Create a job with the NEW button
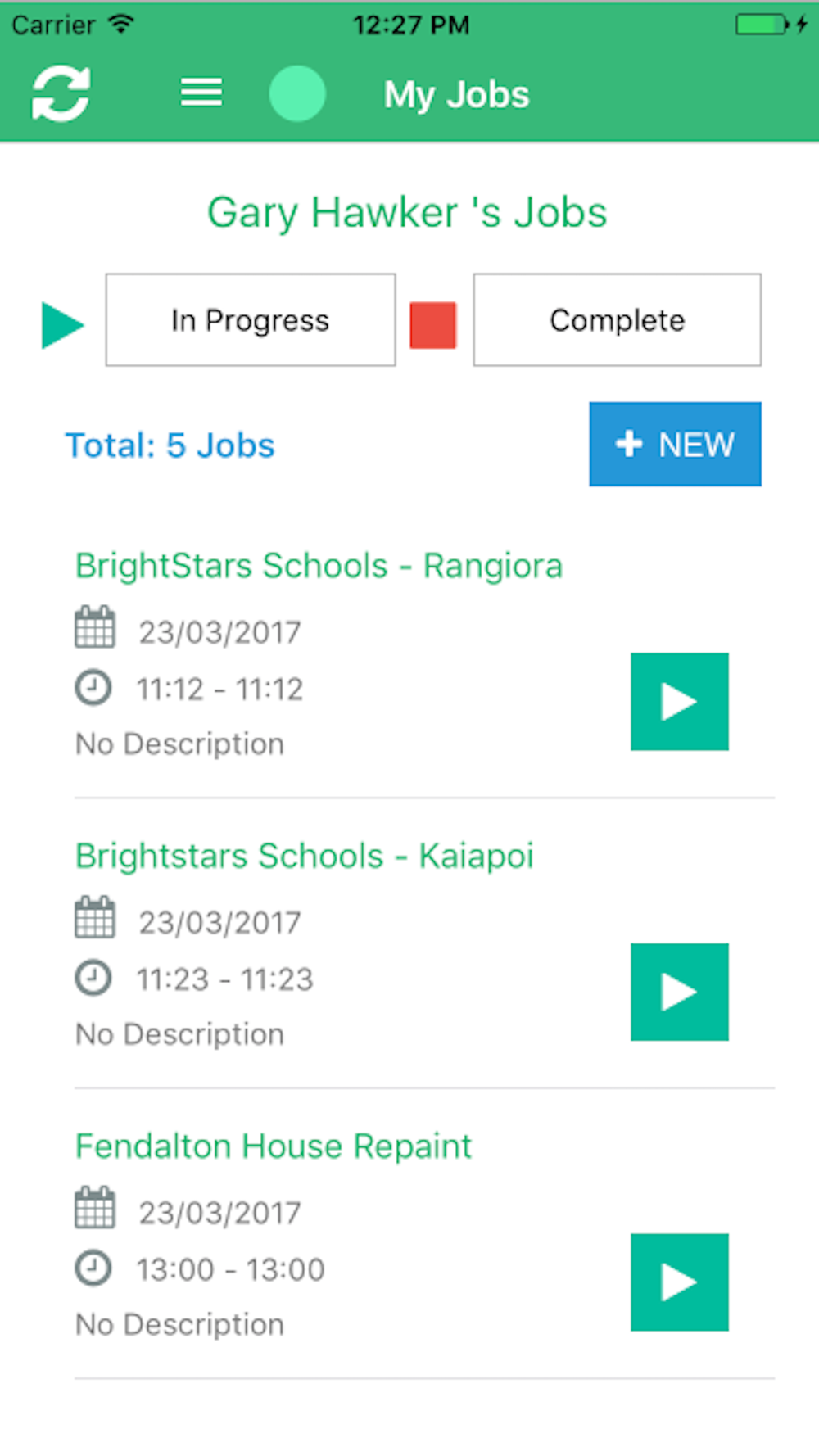The height and width of the screenshot is (1456, 819). tap(675, 444)
